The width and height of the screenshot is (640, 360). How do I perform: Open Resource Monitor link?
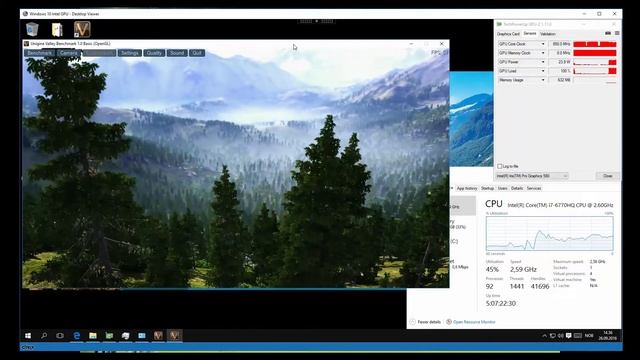(471, 322)
